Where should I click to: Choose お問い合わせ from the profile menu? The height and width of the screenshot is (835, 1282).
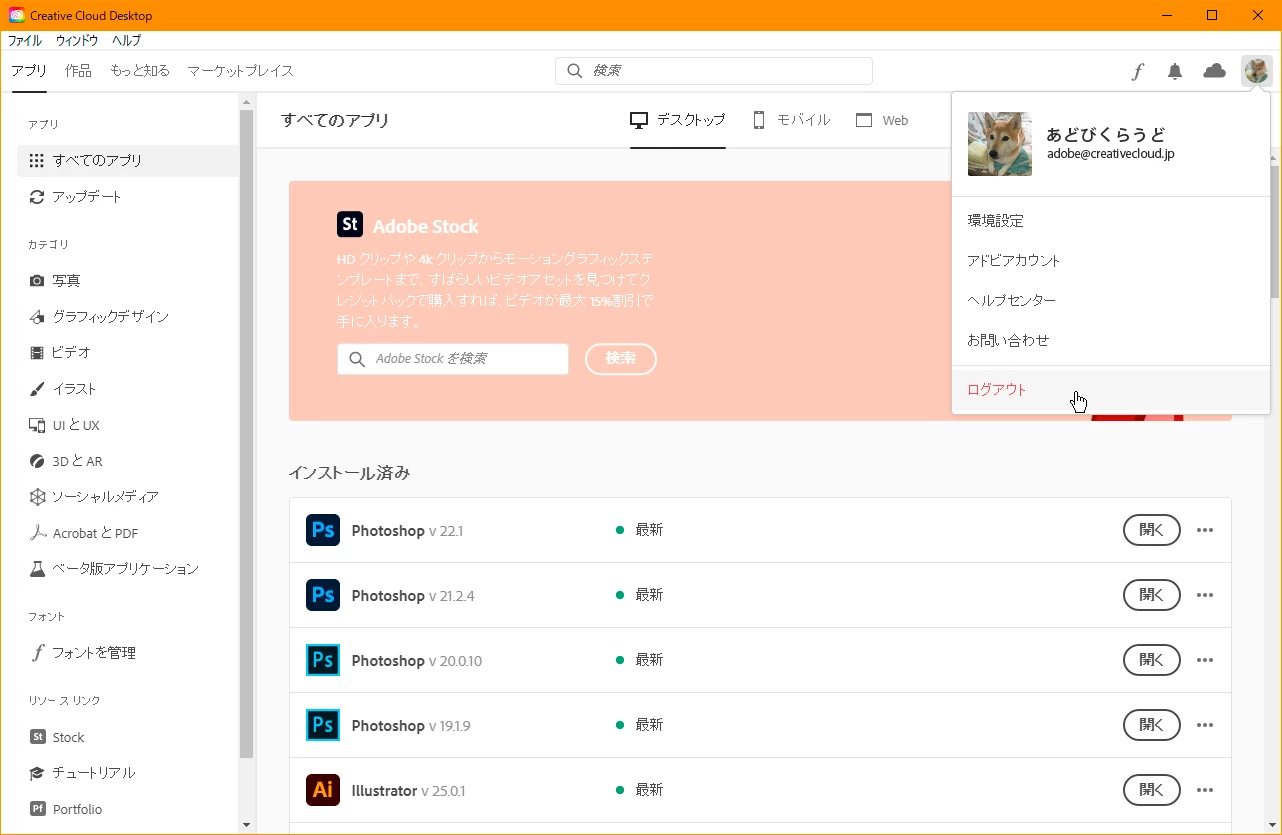pyautogui.click(x=1111, y=341)
